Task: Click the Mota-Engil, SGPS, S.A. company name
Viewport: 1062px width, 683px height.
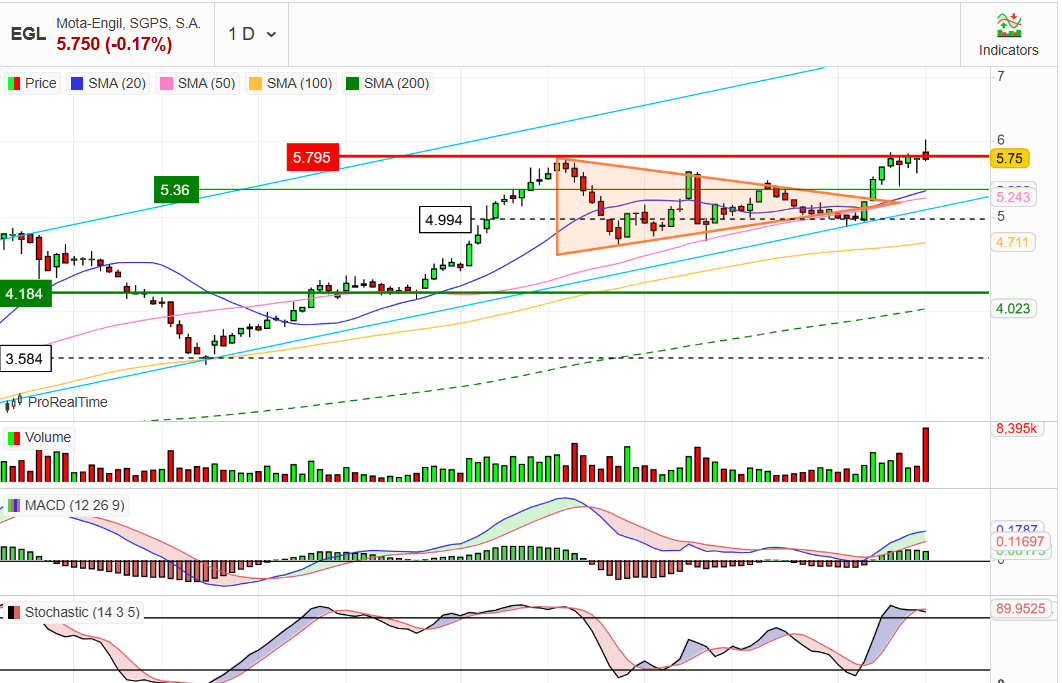Action: point(129,23)
